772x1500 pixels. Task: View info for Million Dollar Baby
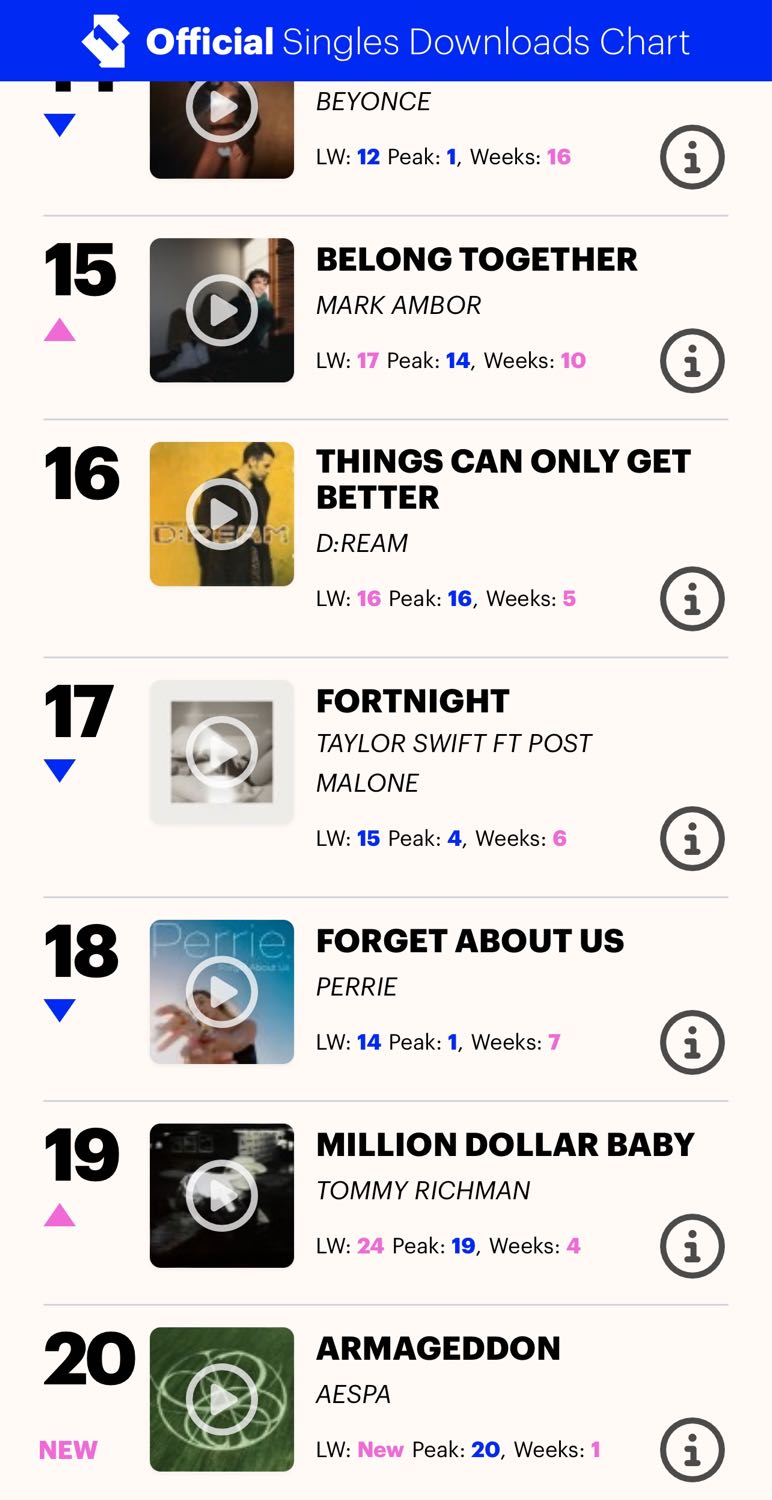692,1246
